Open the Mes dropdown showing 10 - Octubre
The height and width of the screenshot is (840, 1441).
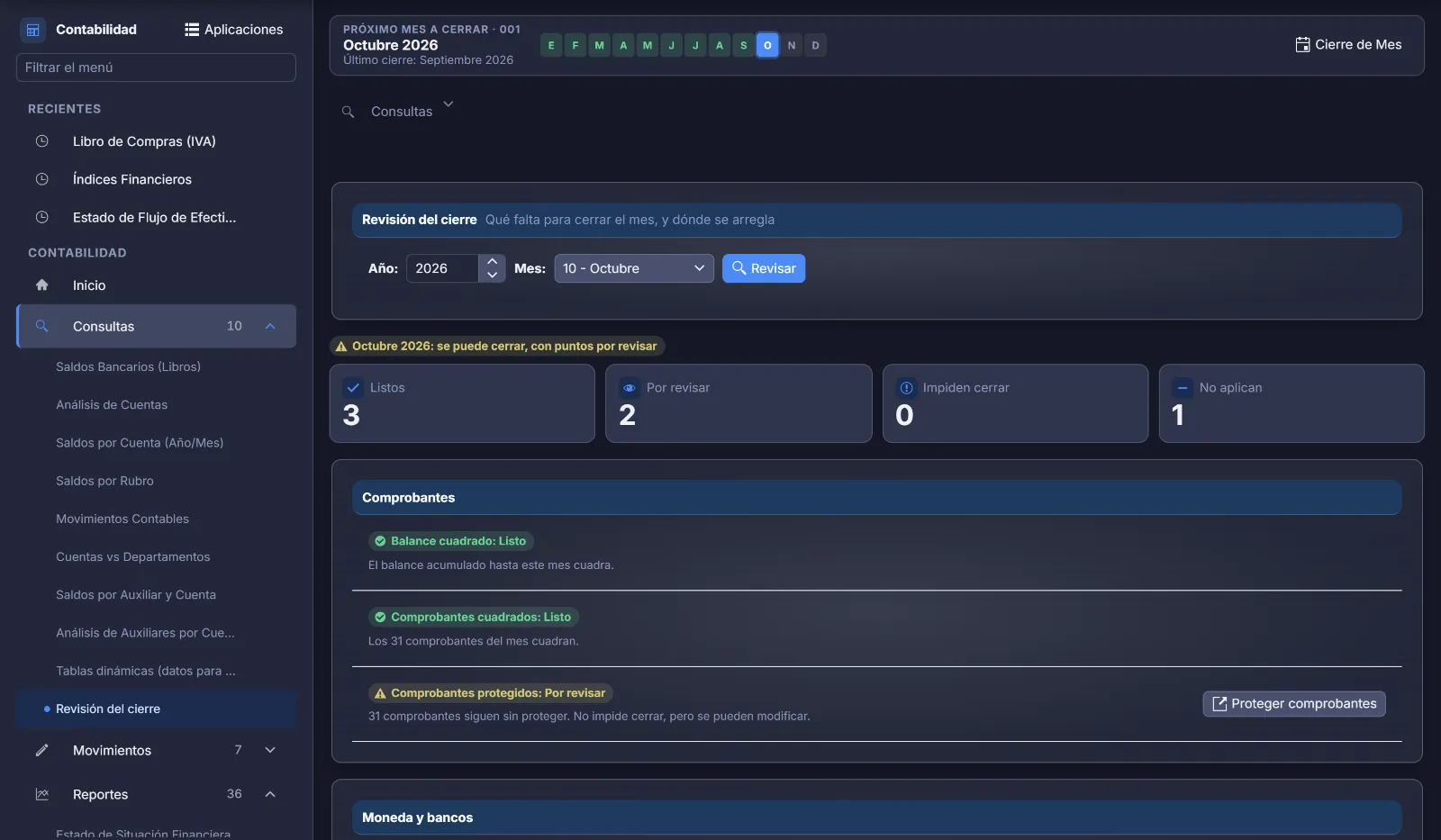[634, 268]
